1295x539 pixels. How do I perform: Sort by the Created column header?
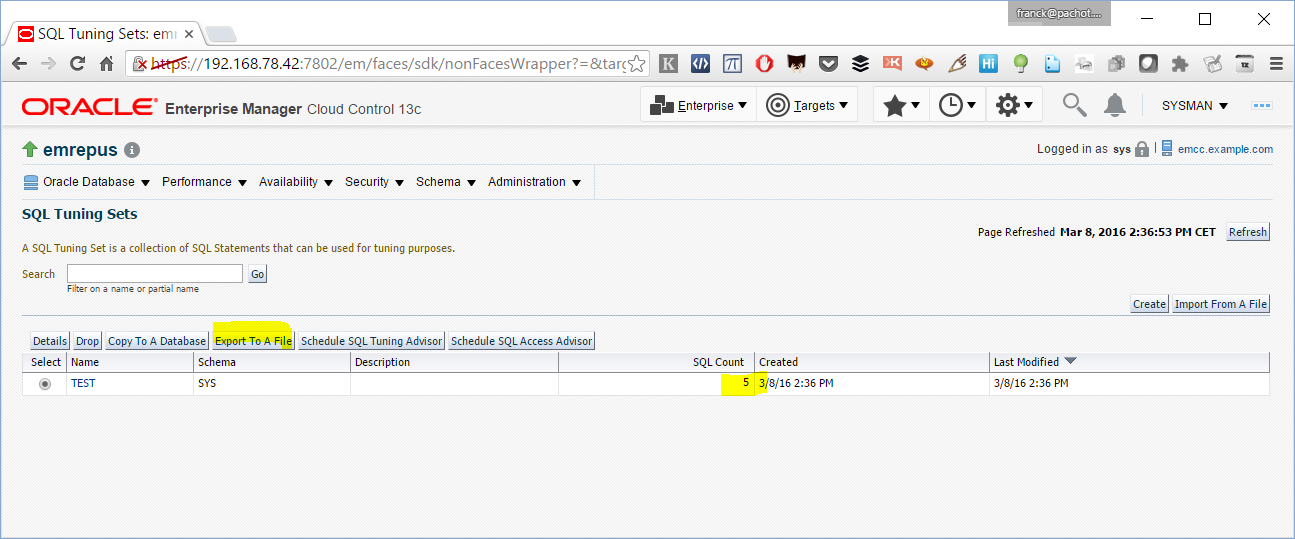[x=871, y=362]
